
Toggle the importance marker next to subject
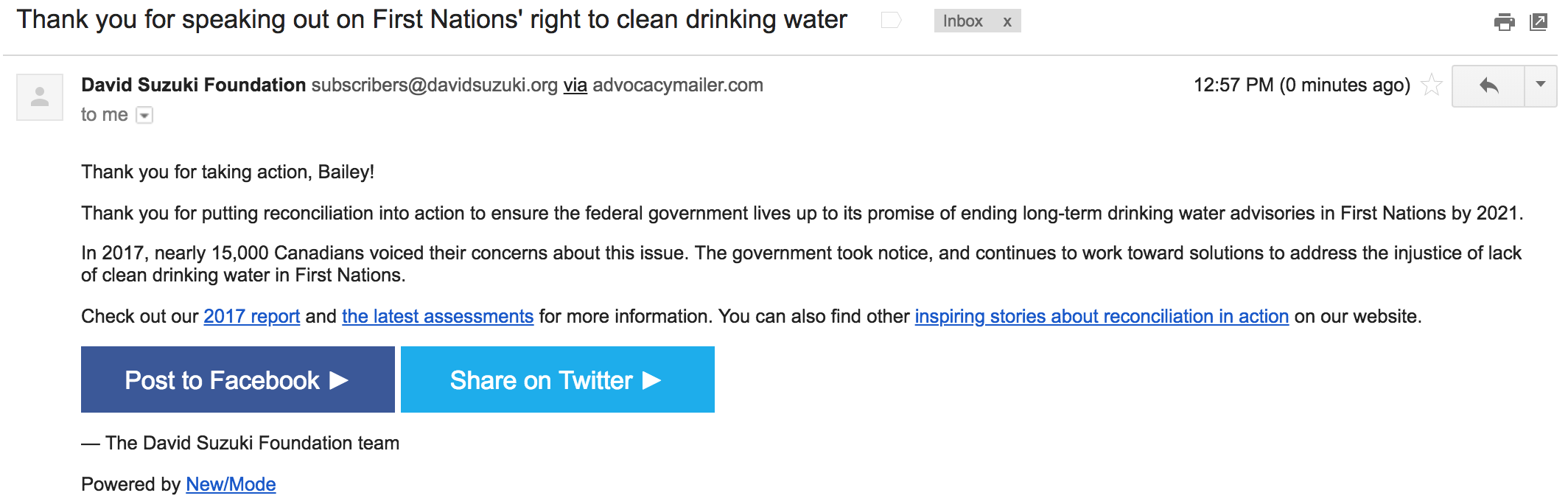891,21
